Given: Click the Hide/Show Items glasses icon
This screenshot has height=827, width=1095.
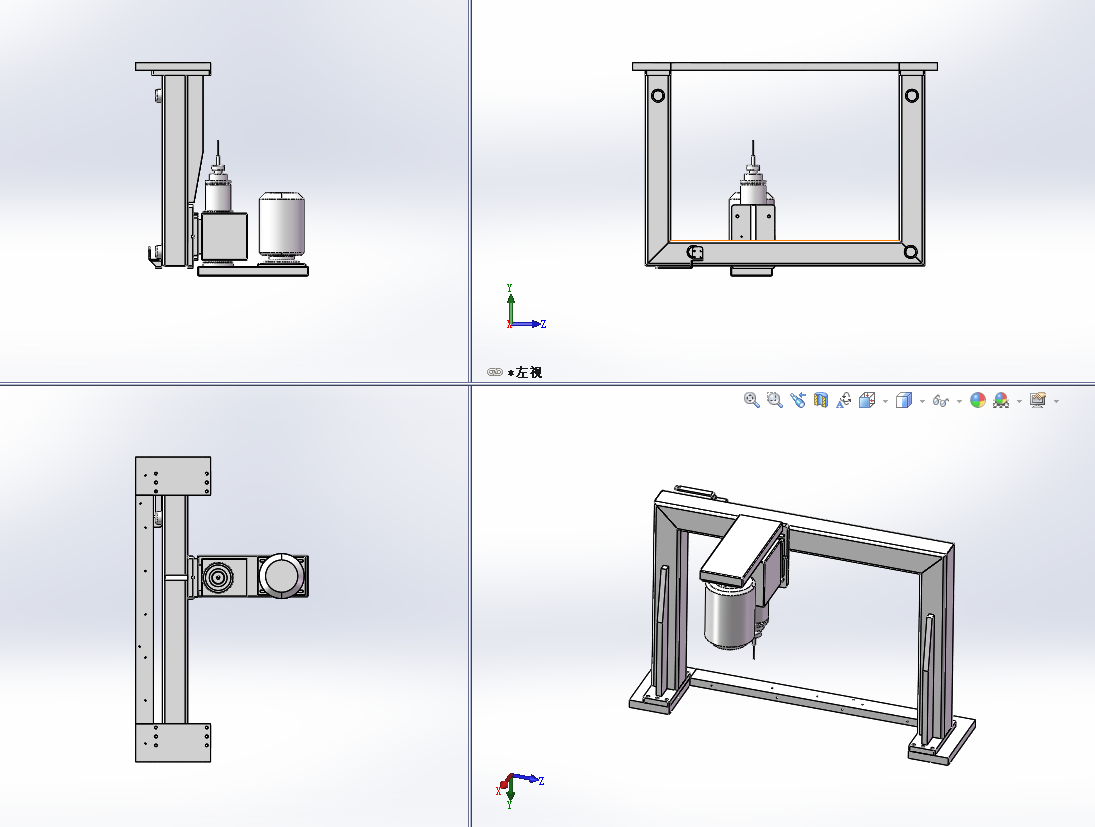Looking at the screenshot, I should (x=941, y=401).
